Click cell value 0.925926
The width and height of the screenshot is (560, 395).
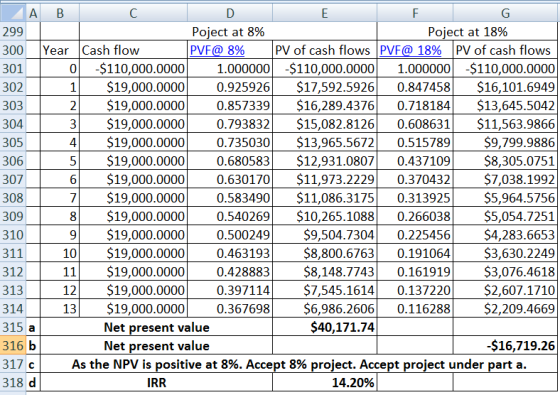coord(230,87)
